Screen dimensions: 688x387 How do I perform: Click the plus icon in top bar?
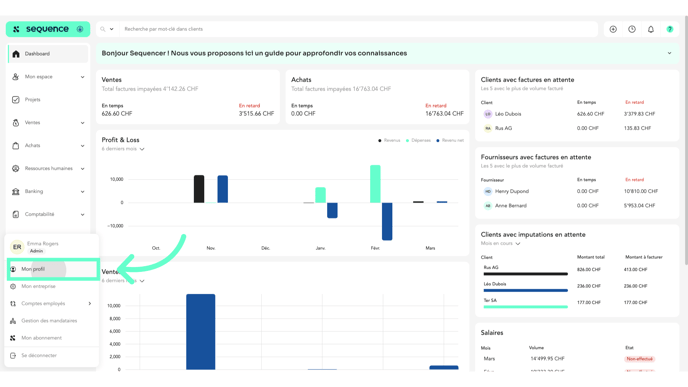click(613, 29)
